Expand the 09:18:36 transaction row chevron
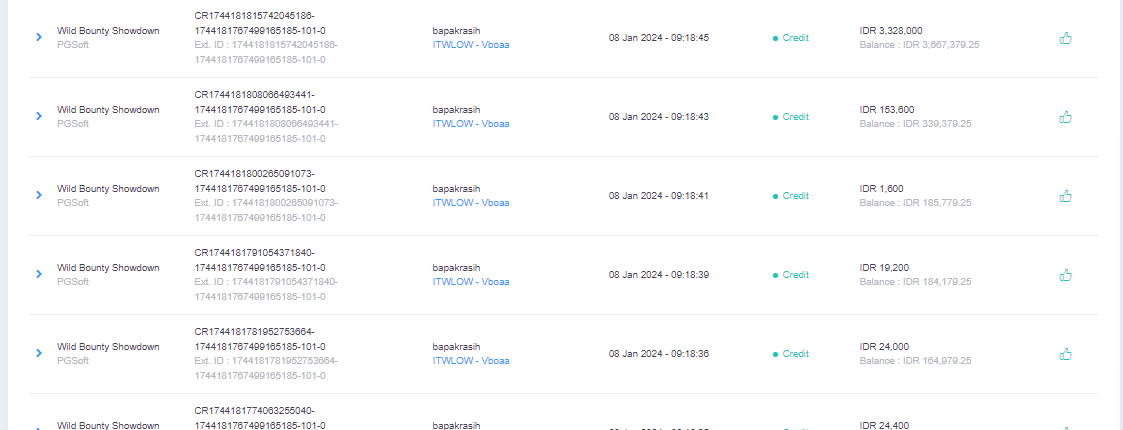This screenshot has width=1123, height=430. (39, 353)
